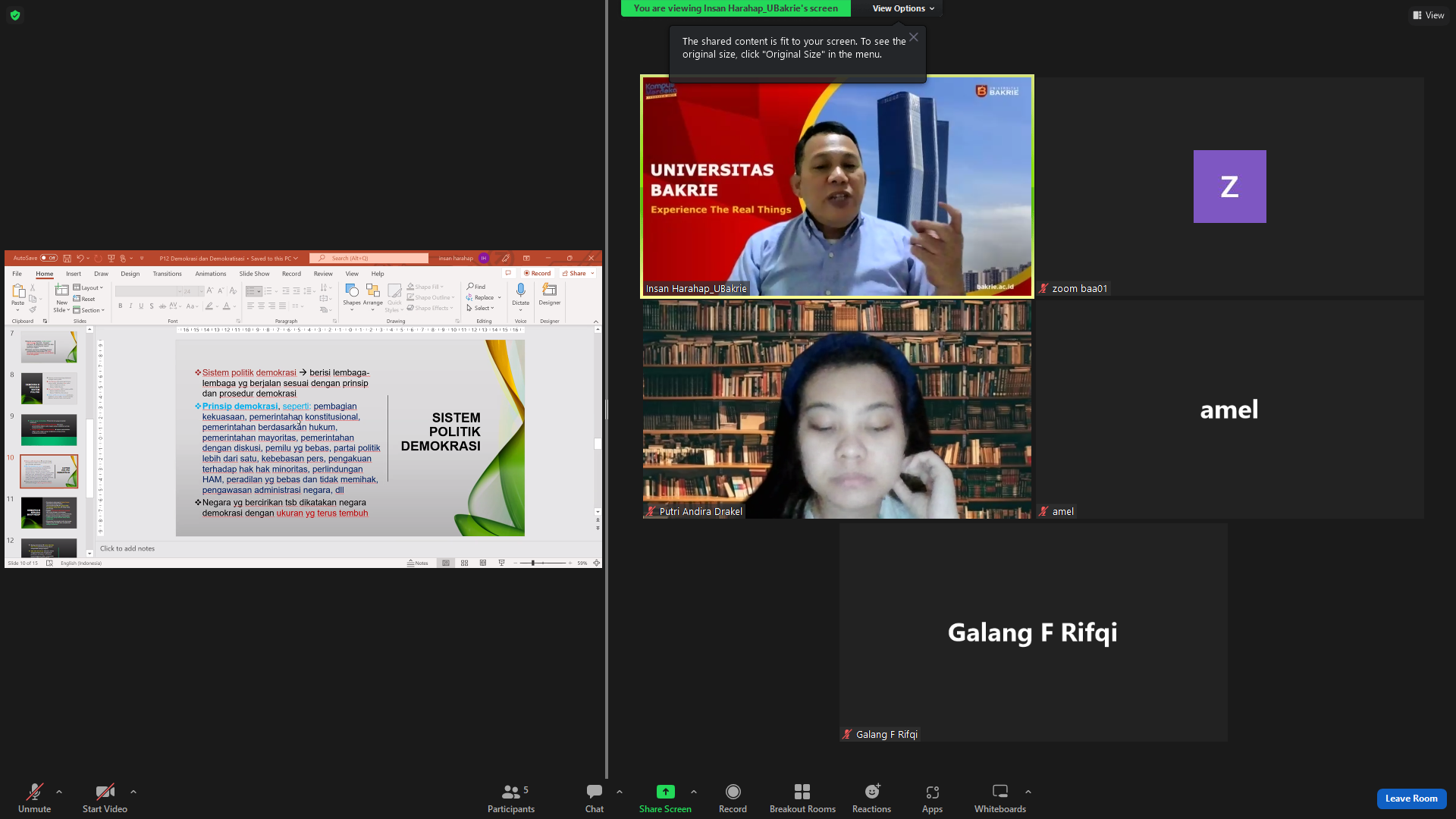The image size is (1456, 819).
Task: Open the Section dropdown
Action: coord(89,310)
